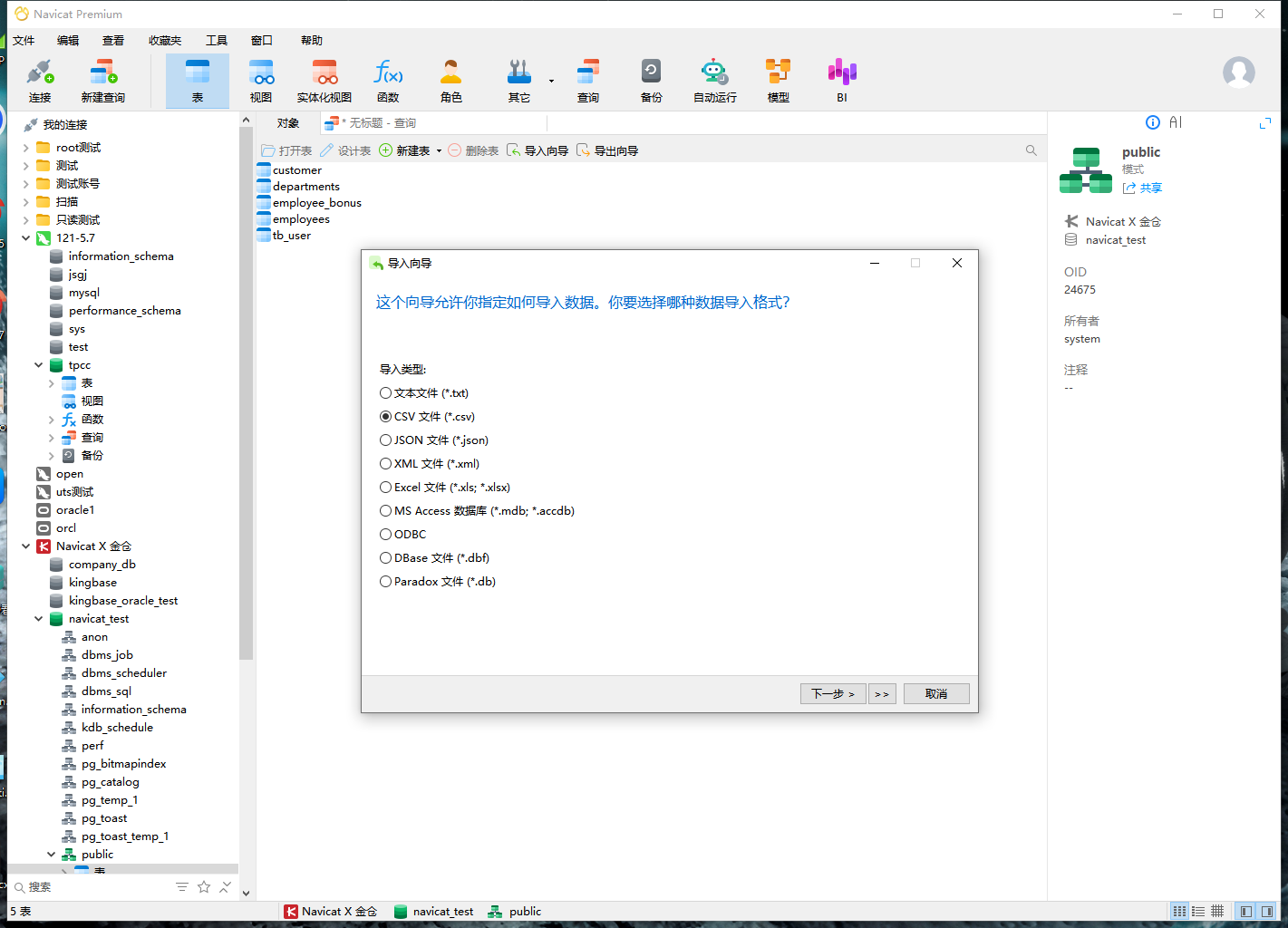Viewport: 1288px width, 928px height.
Task: Click 导出向导 in the object toolbar
Action: (607, 150)
